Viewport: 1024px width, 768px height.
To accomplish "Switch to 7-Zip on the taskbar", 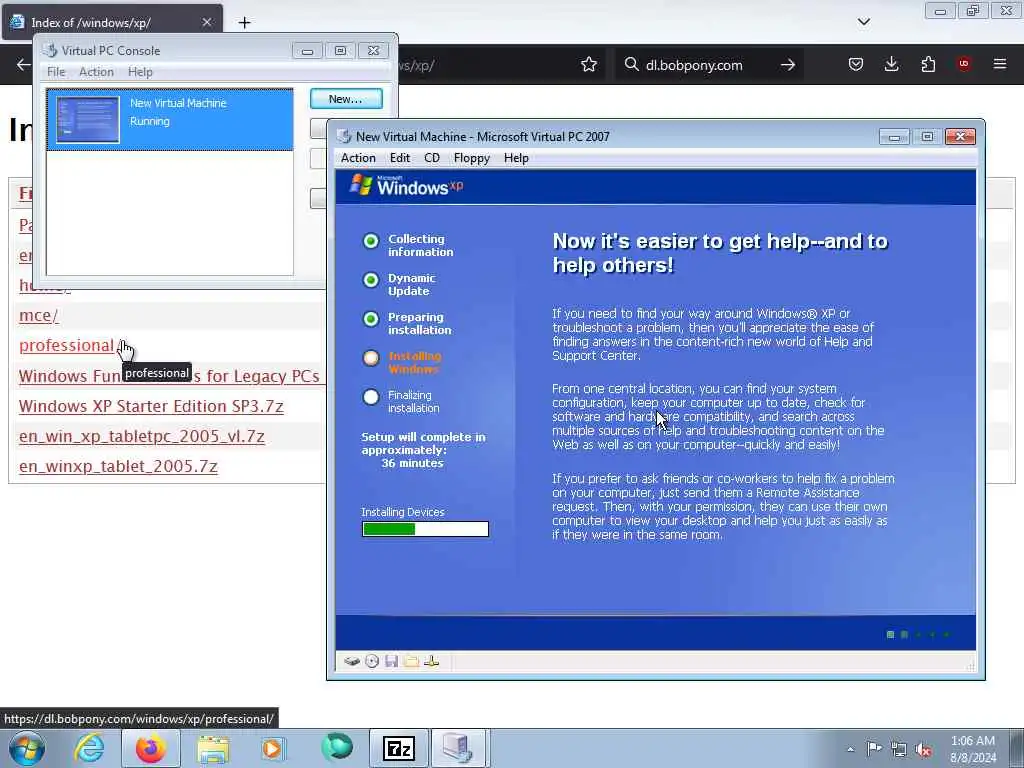I will 399,748.
